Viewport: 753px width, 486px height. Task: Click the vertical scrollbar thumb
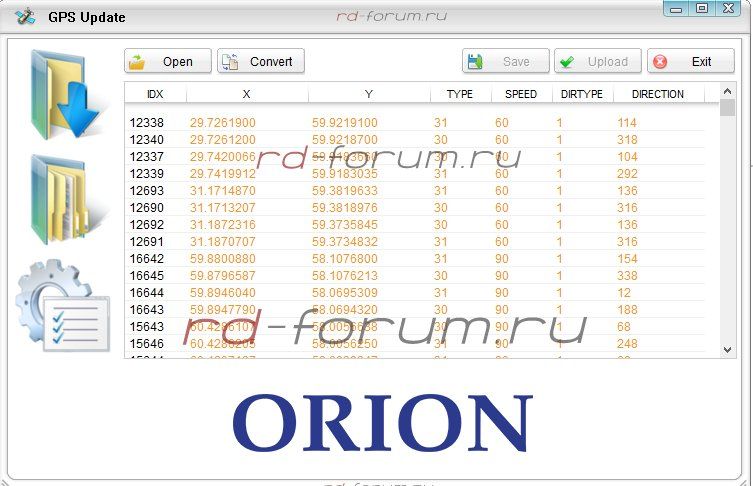click(x=728, y=108)
